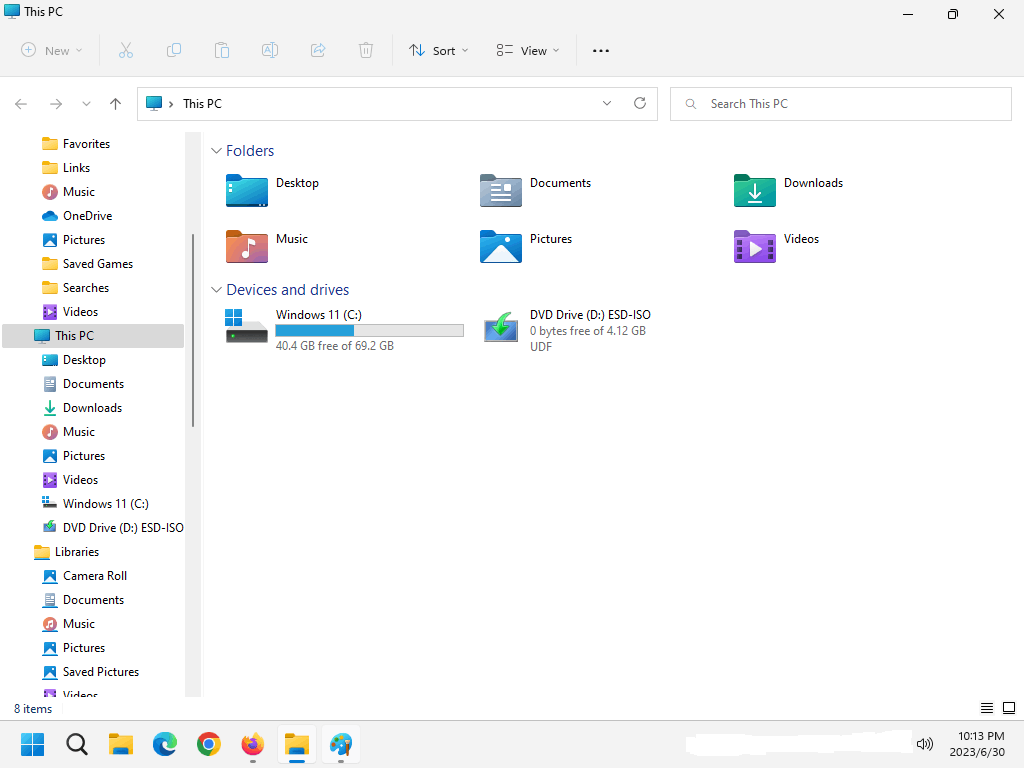Switch to large icons view in status bar
The width and height of the screenshot is (1024, 768).
click(1009, 708)
